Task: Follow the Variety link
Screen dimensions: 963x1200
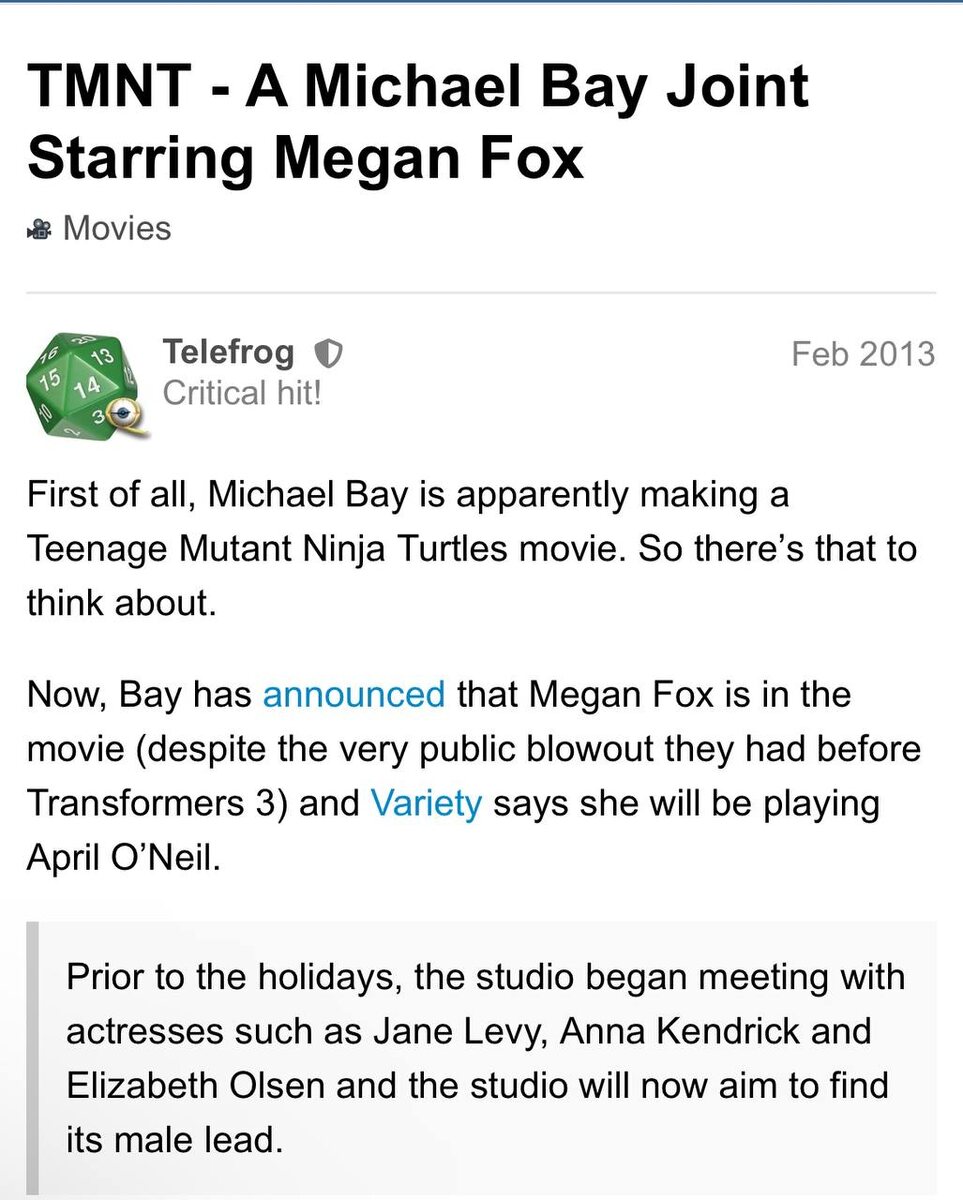Action: coord(426,803)
